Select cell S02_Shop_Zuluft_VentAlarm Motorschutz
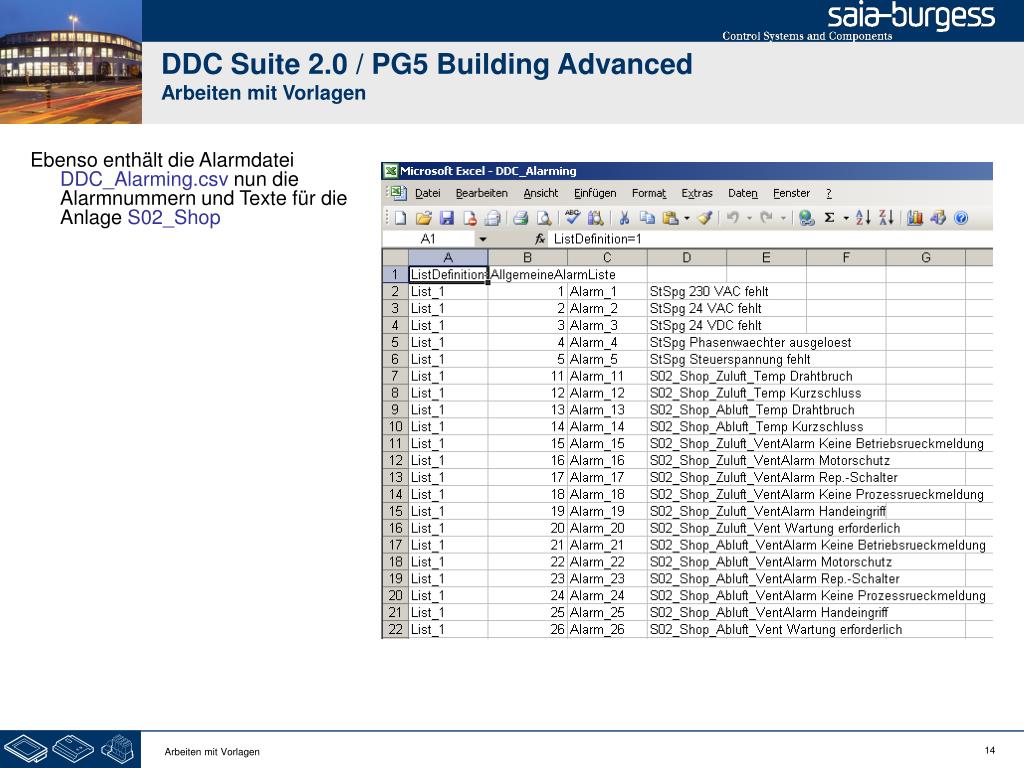Screen dimensions: 1024x768 687,460
